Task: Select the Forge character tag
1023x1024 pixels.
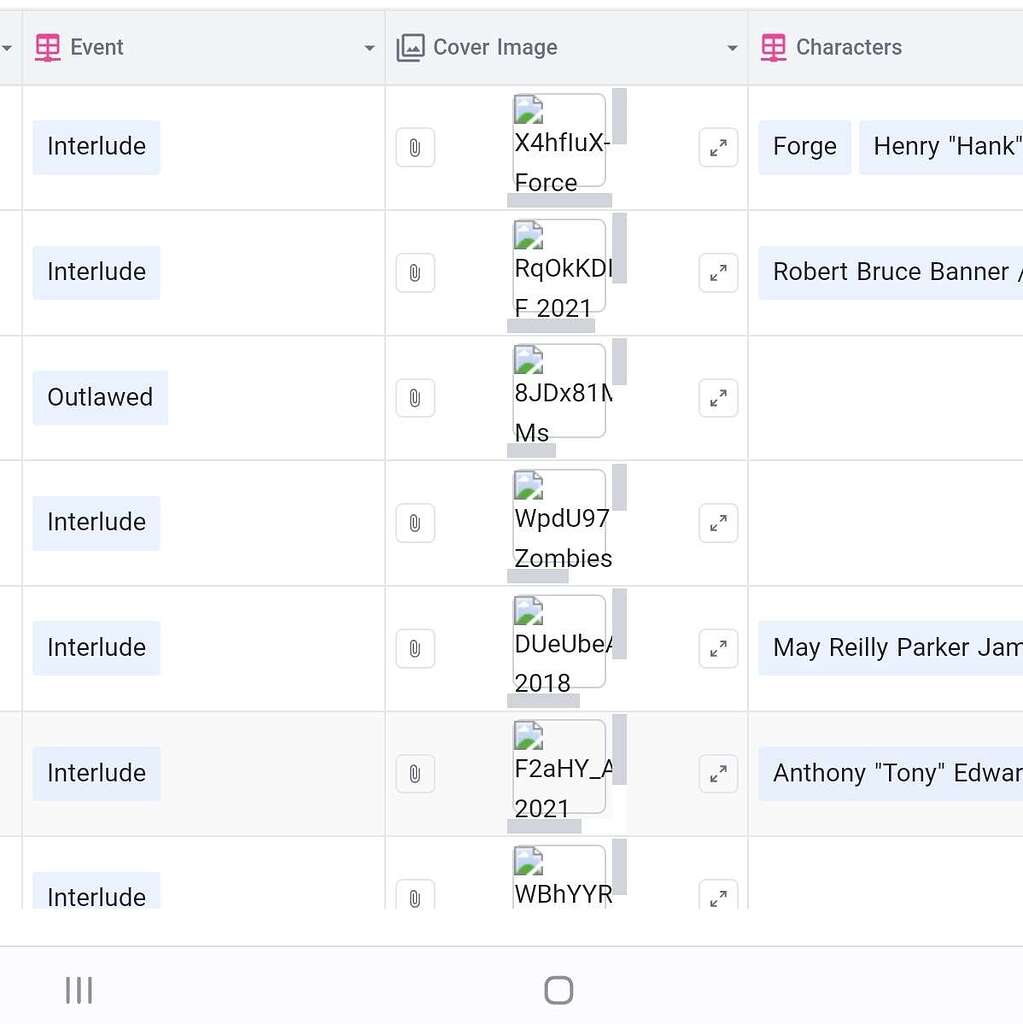Action: pyautogui.click(x=804, y=146)
